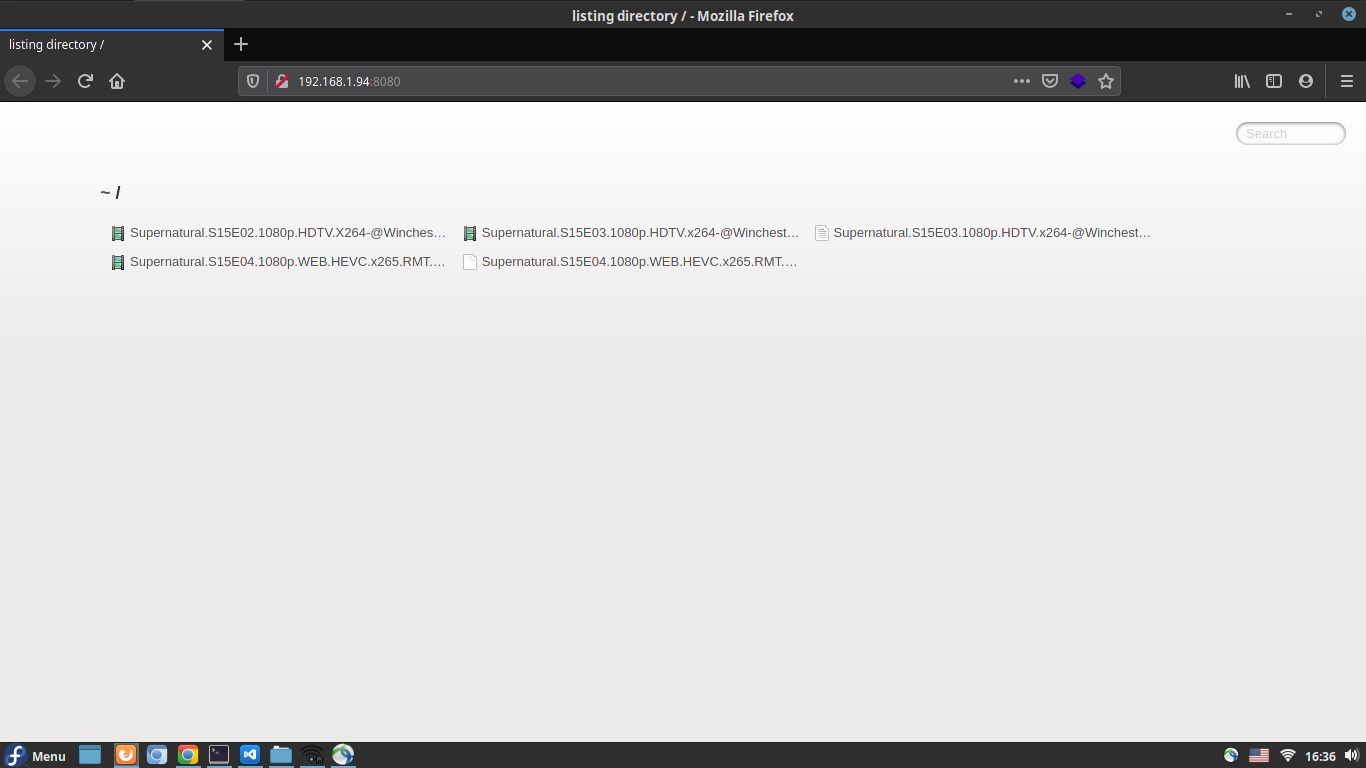1366x768 pixels.
Task: Open the Firefox home page
Action: point(117,81)
